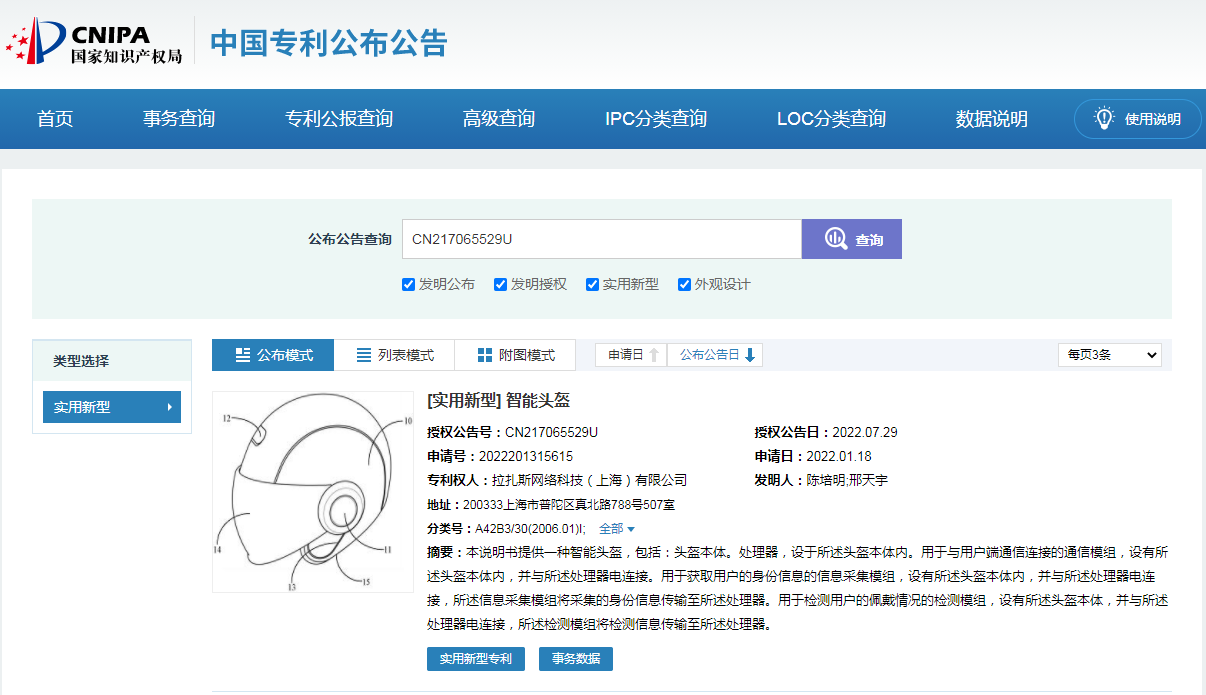Image resolution: width=1206 pixels, height=695 pixels.
Task: Expand 全部 classification numbers
Action: coord(617,529)
